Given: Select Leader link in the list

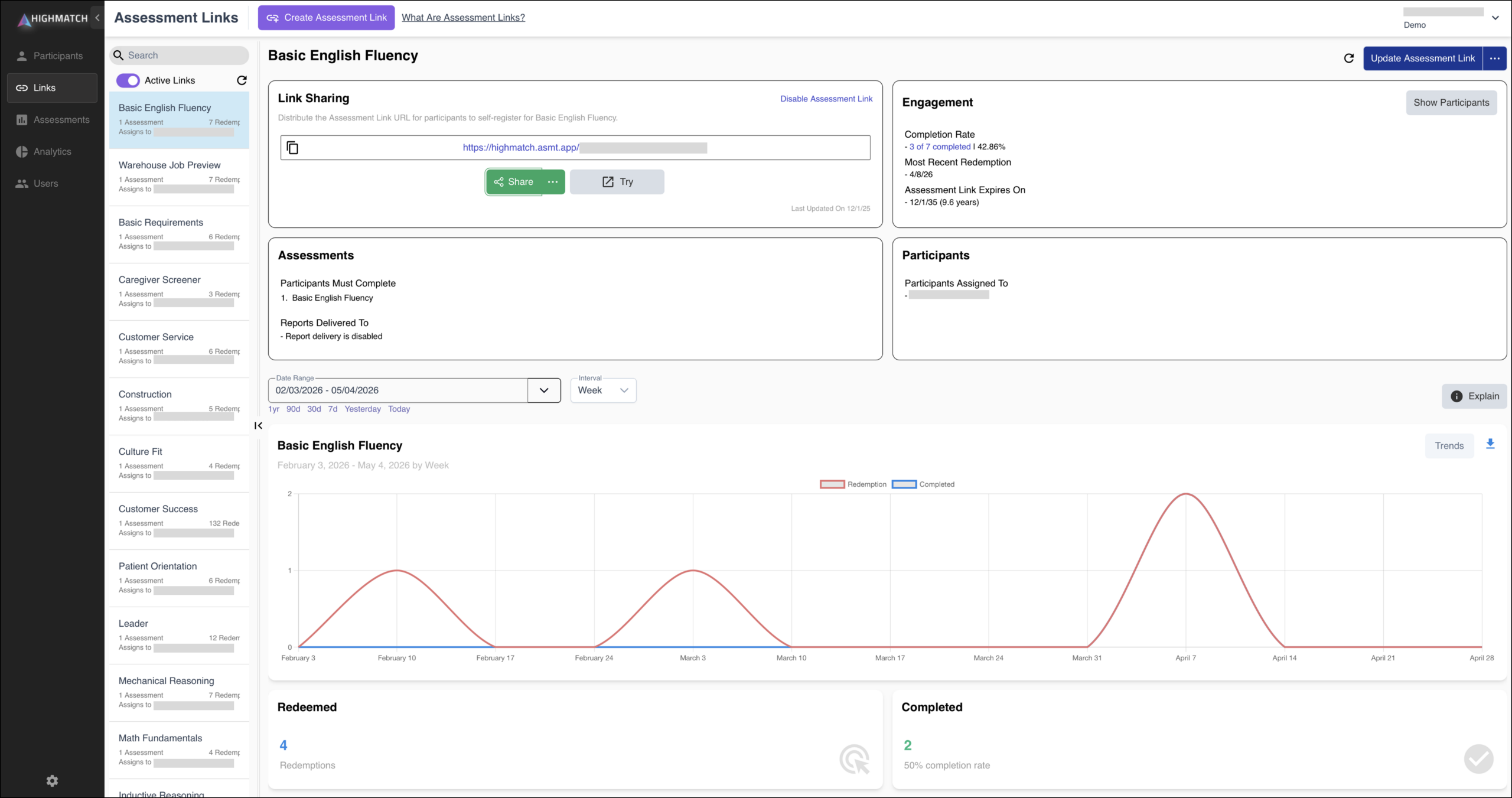Looking at the screenshot, I should click(179, 636).
